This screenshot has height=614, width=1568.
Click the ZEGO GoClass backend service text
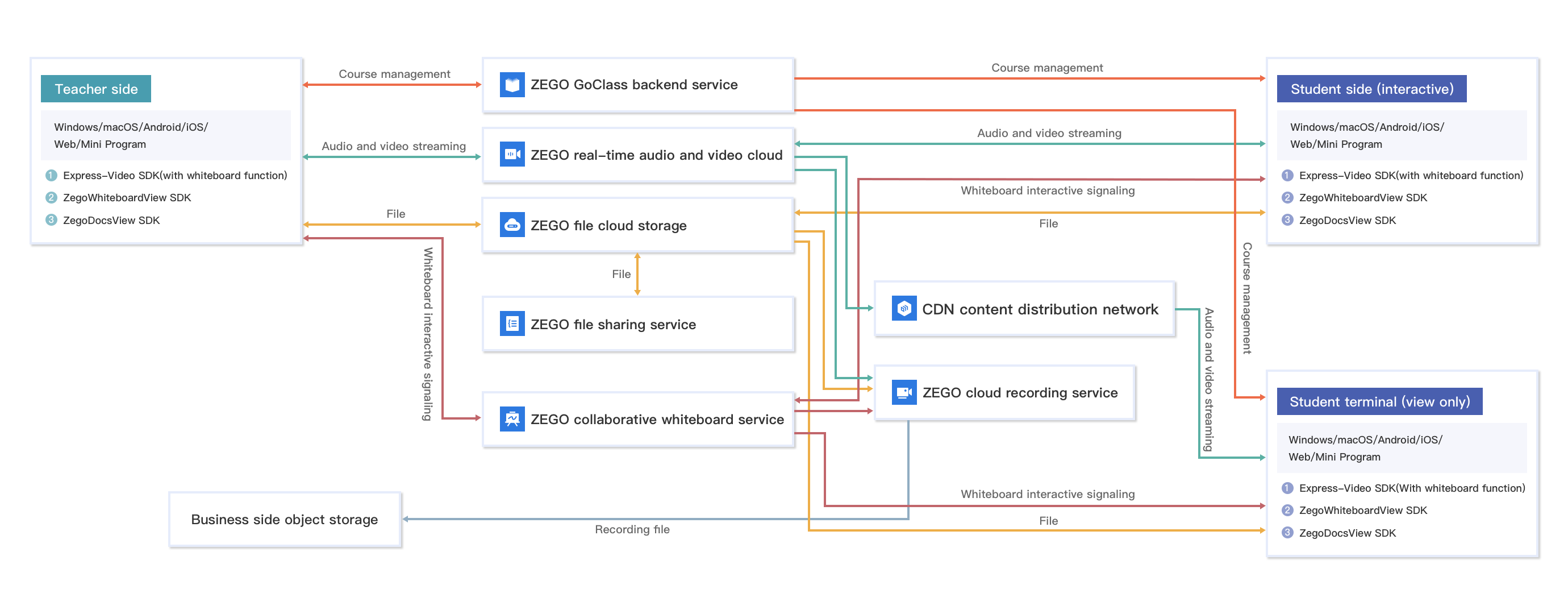tap(633, 85)
